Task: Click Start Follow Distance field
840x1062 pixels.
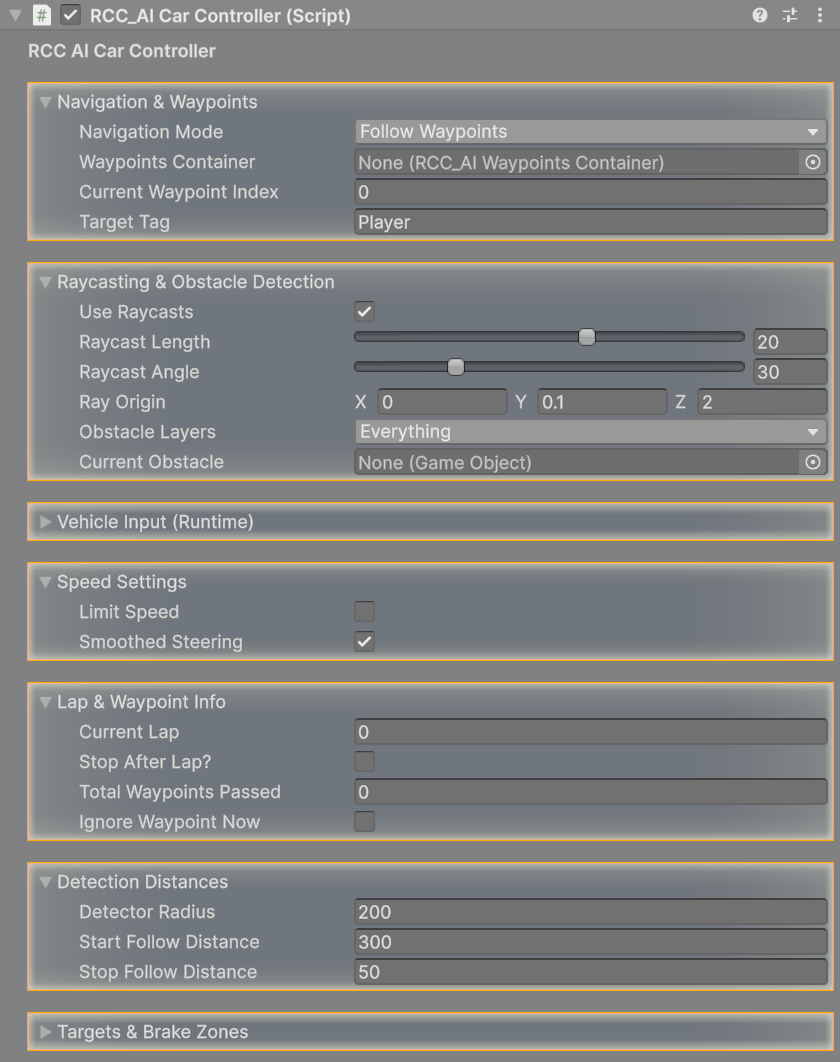Action: coord(591,941)
